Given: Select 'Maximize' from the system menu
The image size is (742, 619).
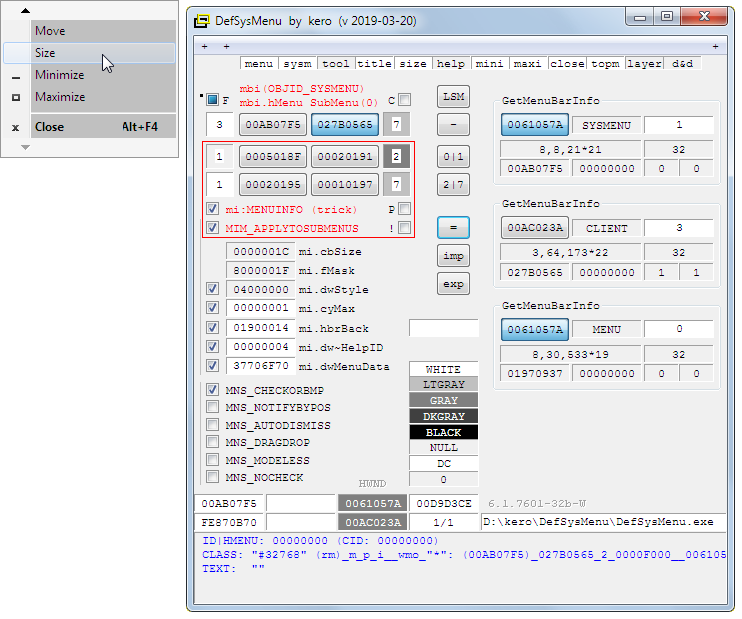Looking at the screenshot, I should 60,97.
